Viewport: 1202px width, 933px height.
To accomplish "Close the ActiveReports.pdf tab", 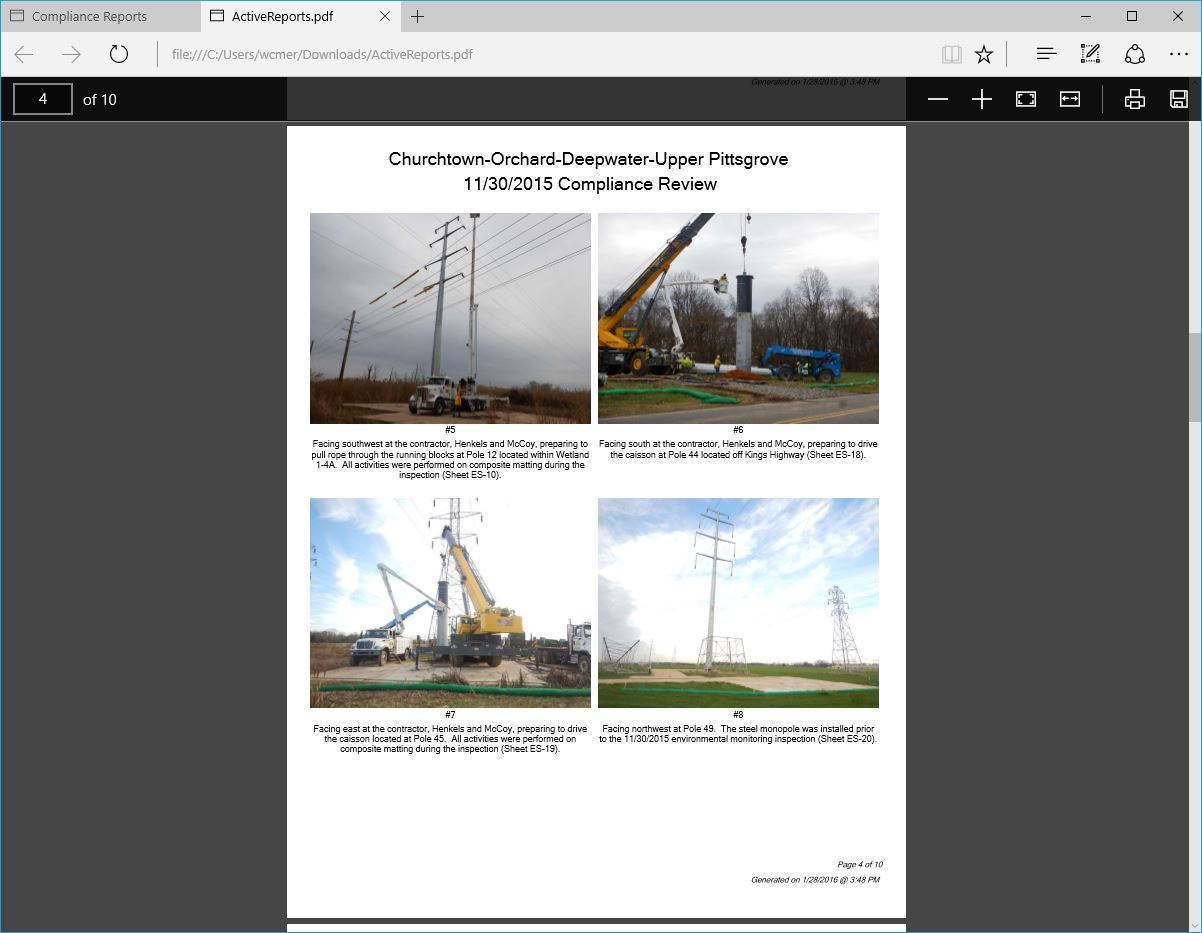I will [386, 16].
